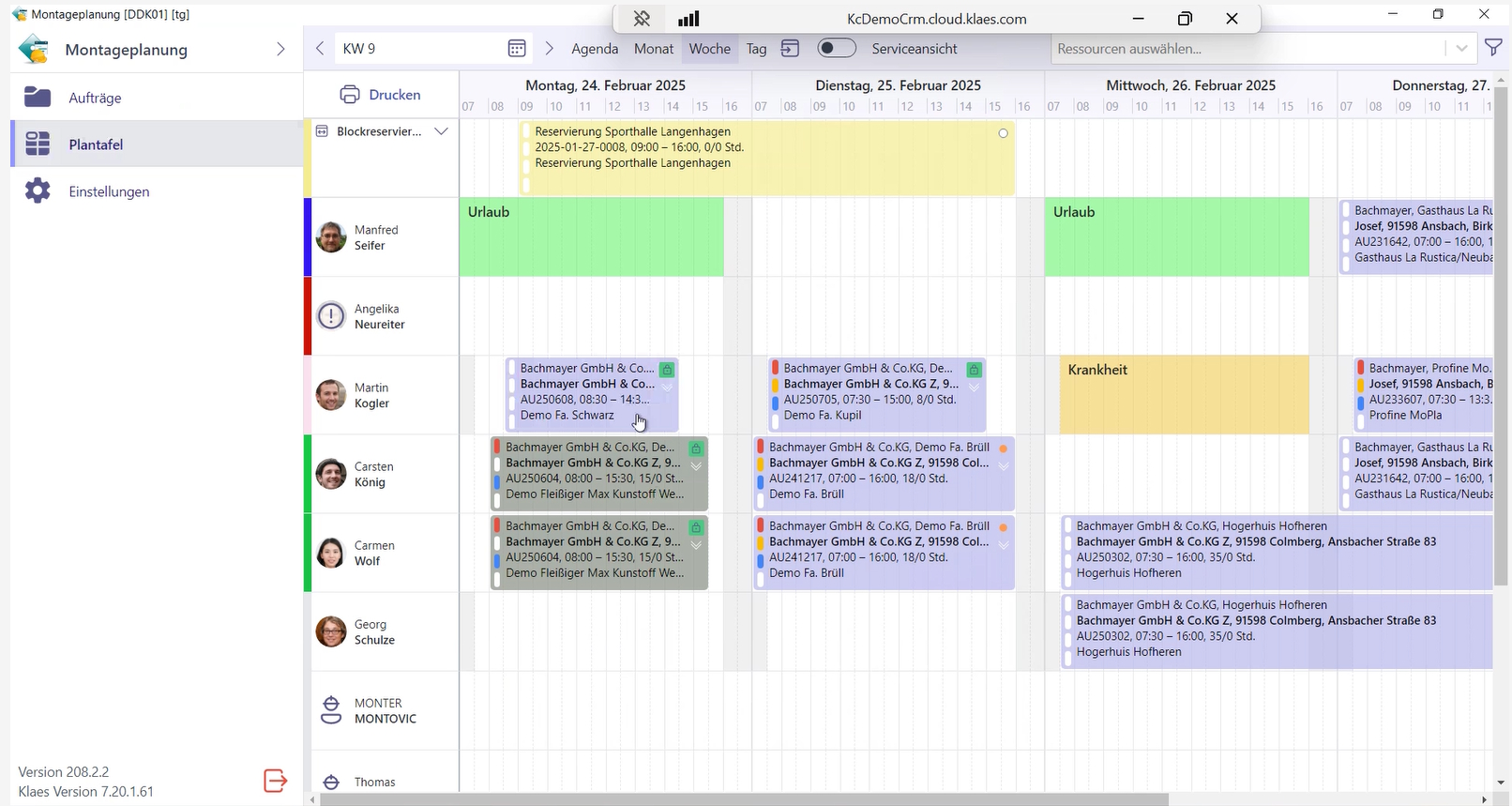Expand the Montageplanung sidebar chevron

tap(280, 50)
